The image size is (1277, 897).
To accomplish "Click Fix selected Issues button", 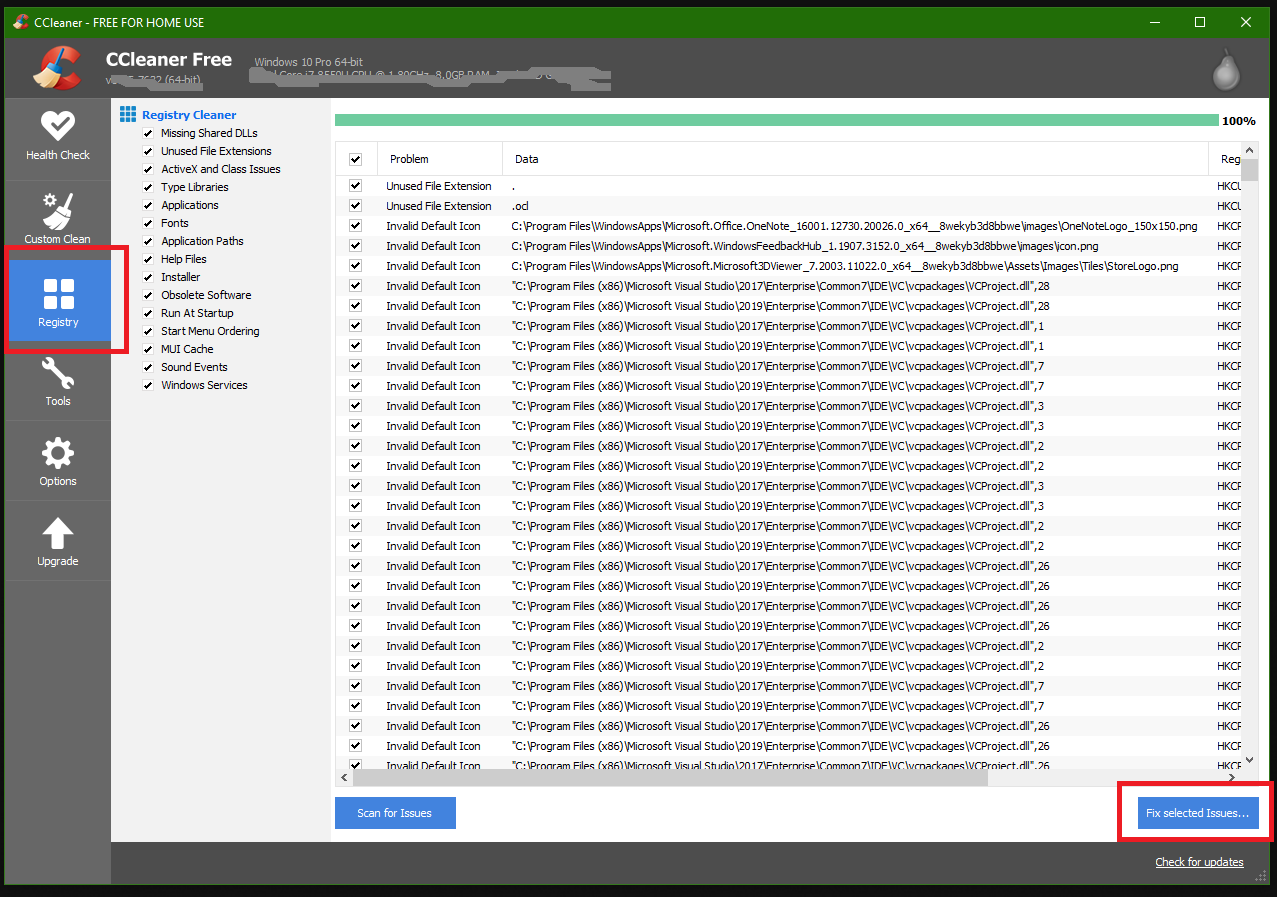I will coord(1198,813).
